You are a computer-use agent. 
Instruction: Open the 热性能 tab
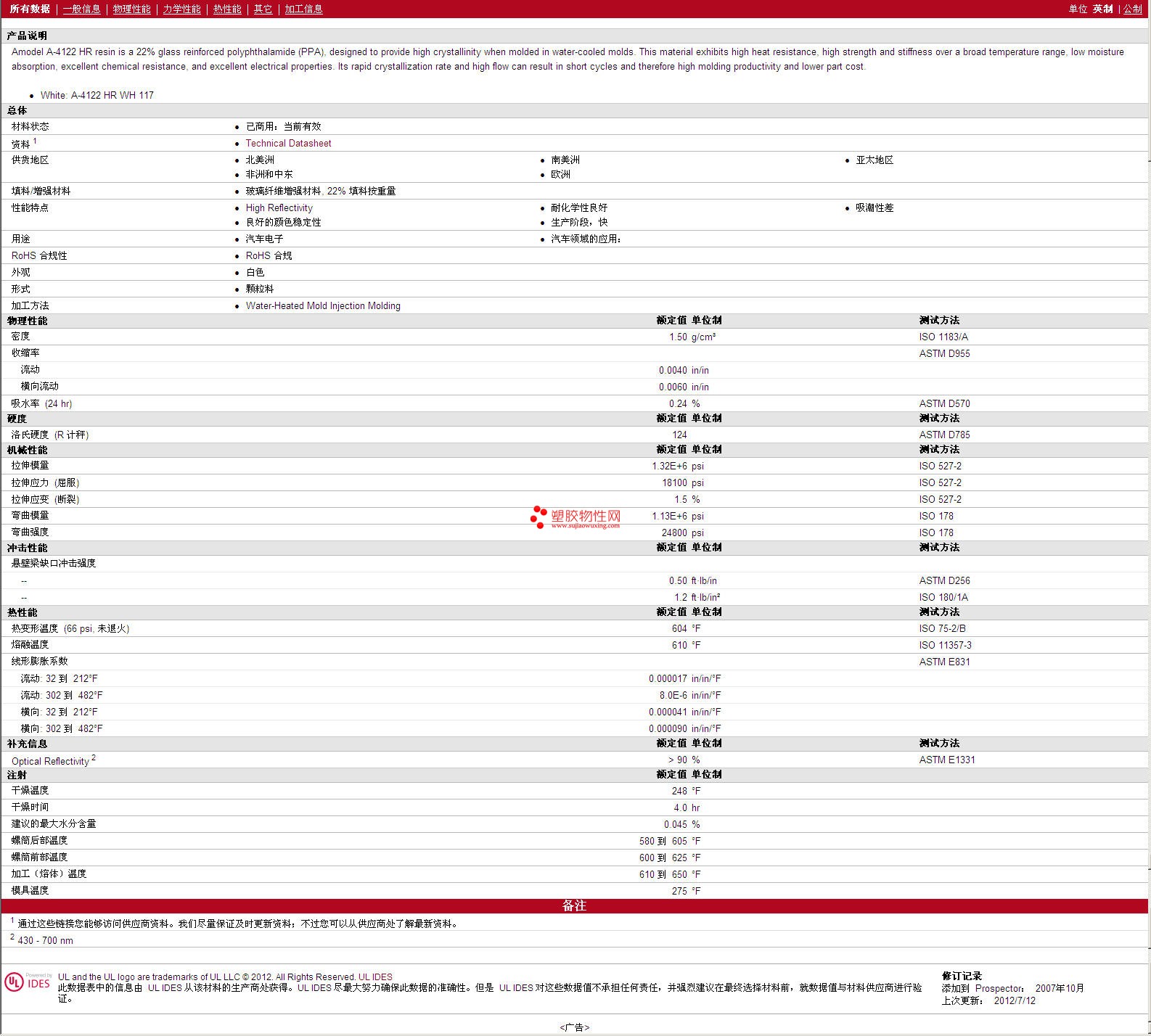click(x=227, y=9)
